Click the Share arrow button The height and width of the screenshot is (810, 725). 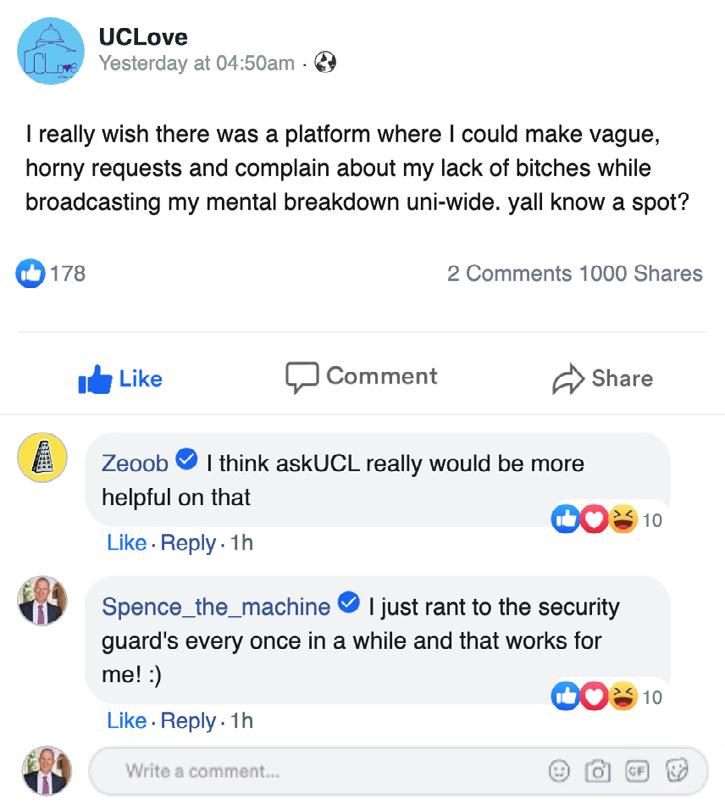pos(603,378)
